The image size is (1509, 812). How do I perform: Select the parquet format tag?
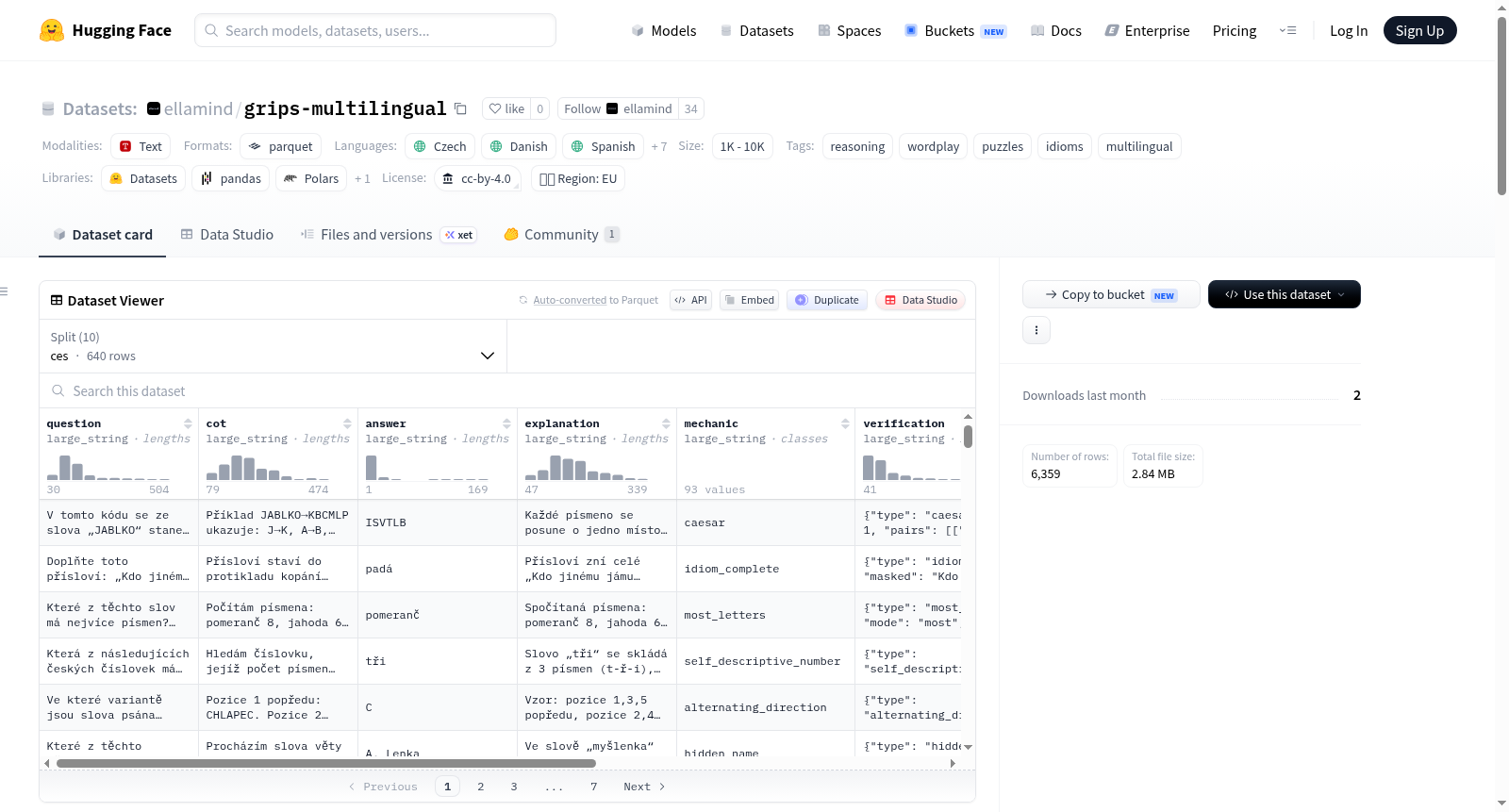(x=280, y=146)
